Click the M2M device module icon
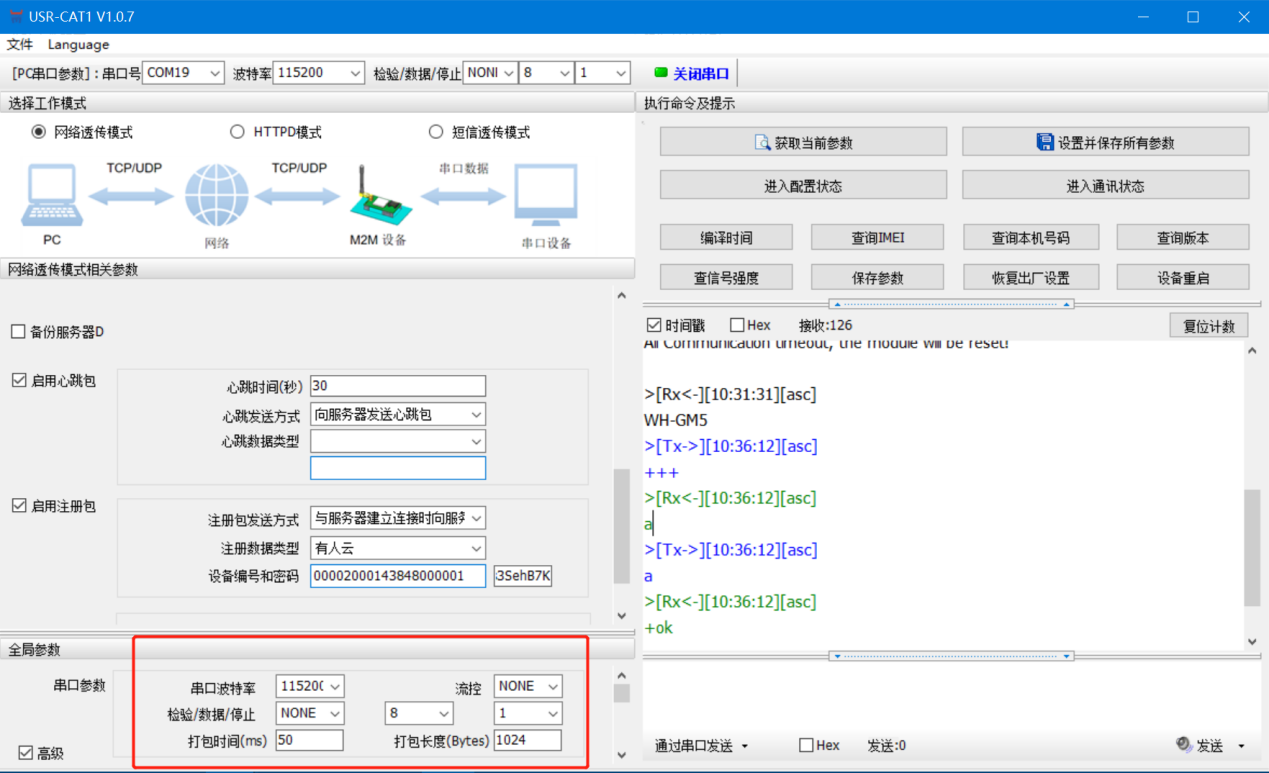1269x773 pixels. pyautogui.click(x=377, y=200)
